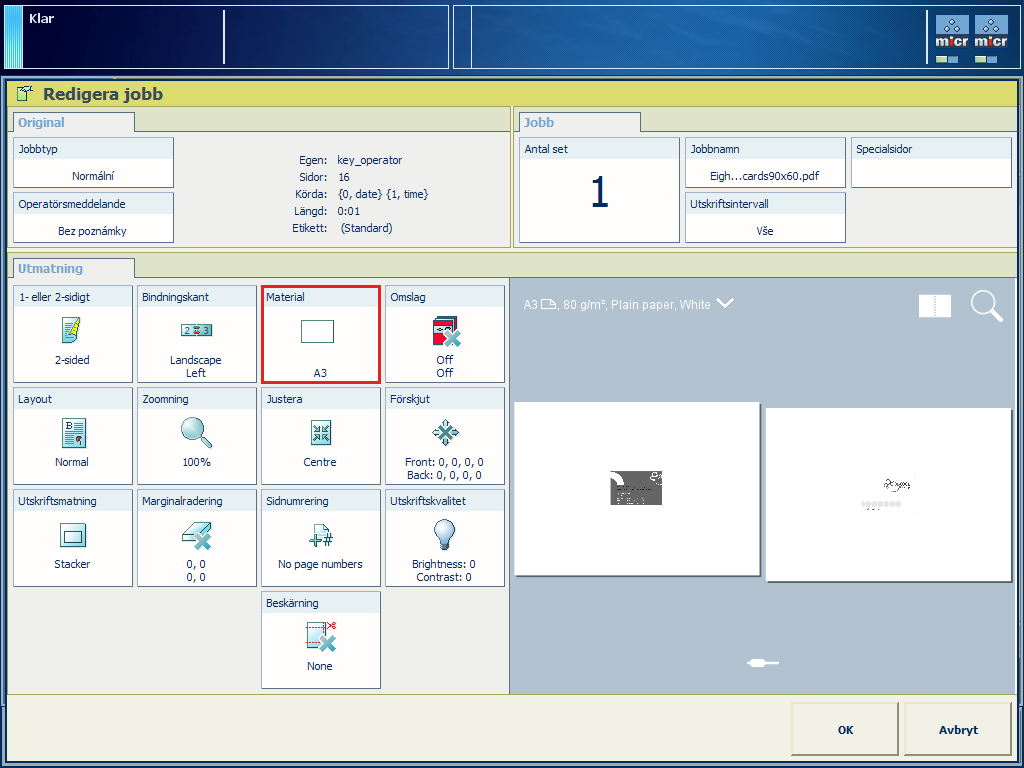
Task: Open the 2-sided printing setting icon
Action: tap(72, 331)
